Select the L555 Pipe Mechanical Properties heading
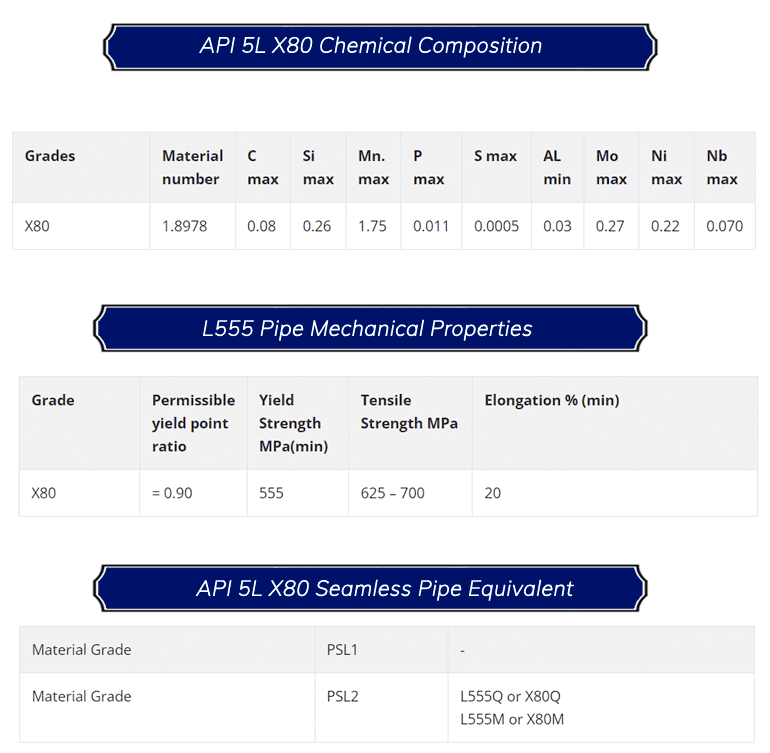 370,328
